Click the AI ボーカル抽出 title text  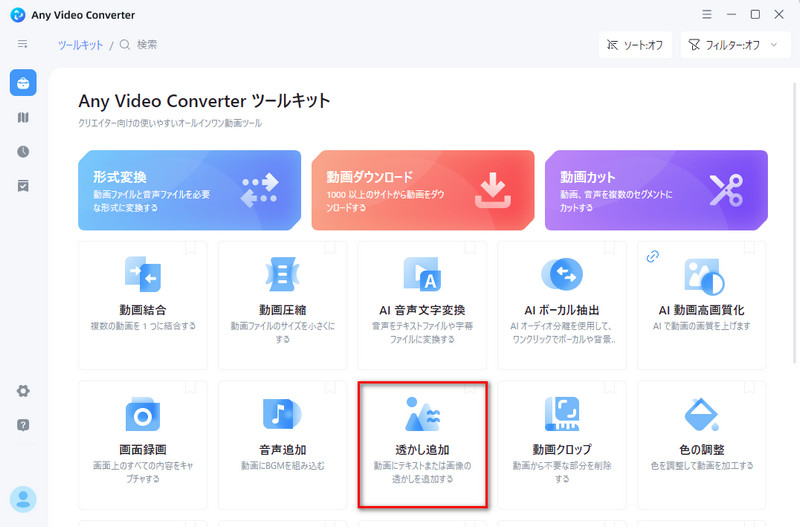[x=562, y=310]
